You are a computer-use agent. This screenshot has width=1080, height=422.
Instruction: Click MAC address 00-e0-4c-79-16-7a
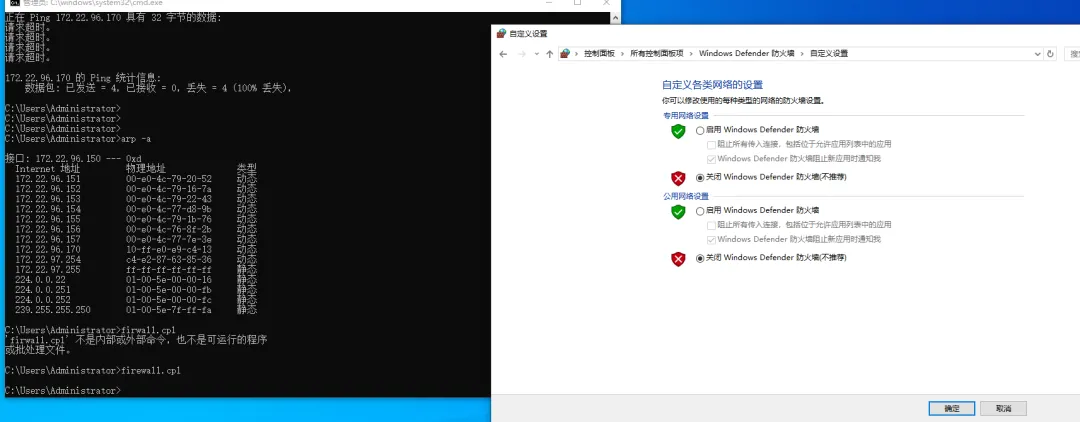[x=169, y=189]
